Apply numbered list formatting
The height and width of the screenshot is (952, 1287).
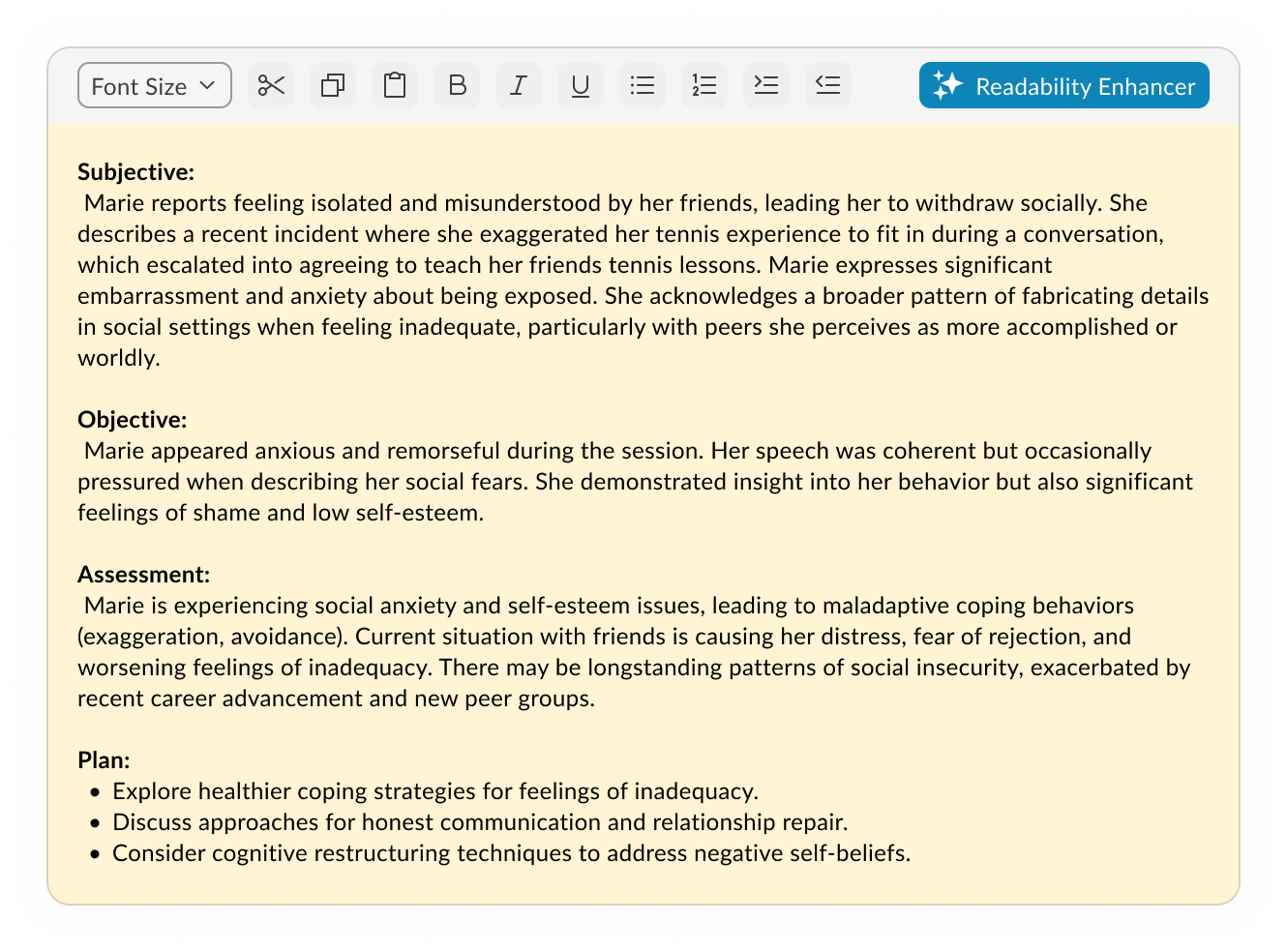click(x=704, y=86)
